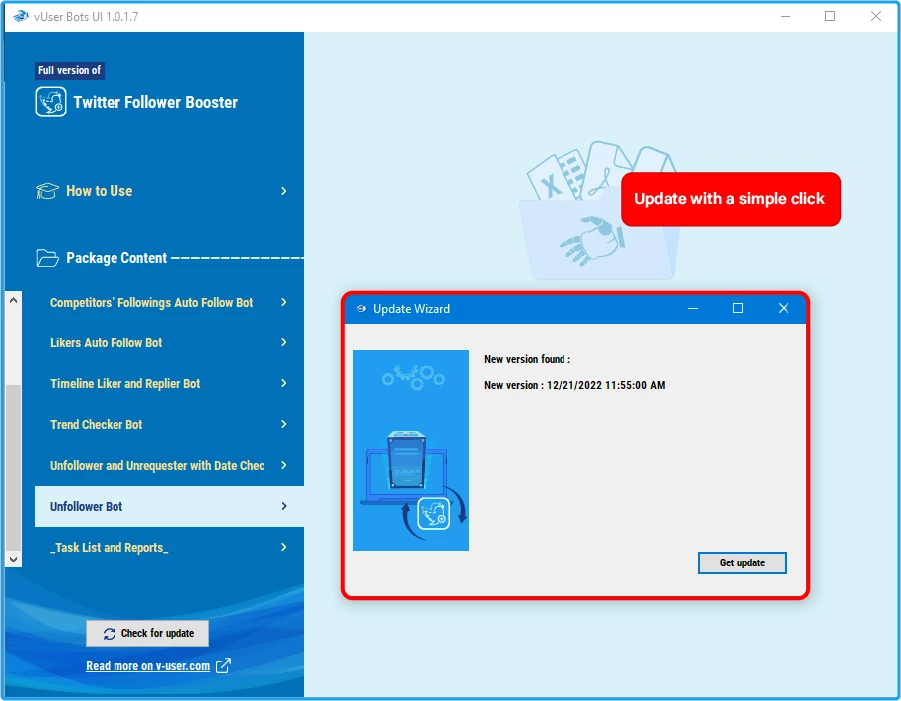Screen dimensions: 901x701
Task: Click the Update Wizard illustration image
Action: pos(411,450)
